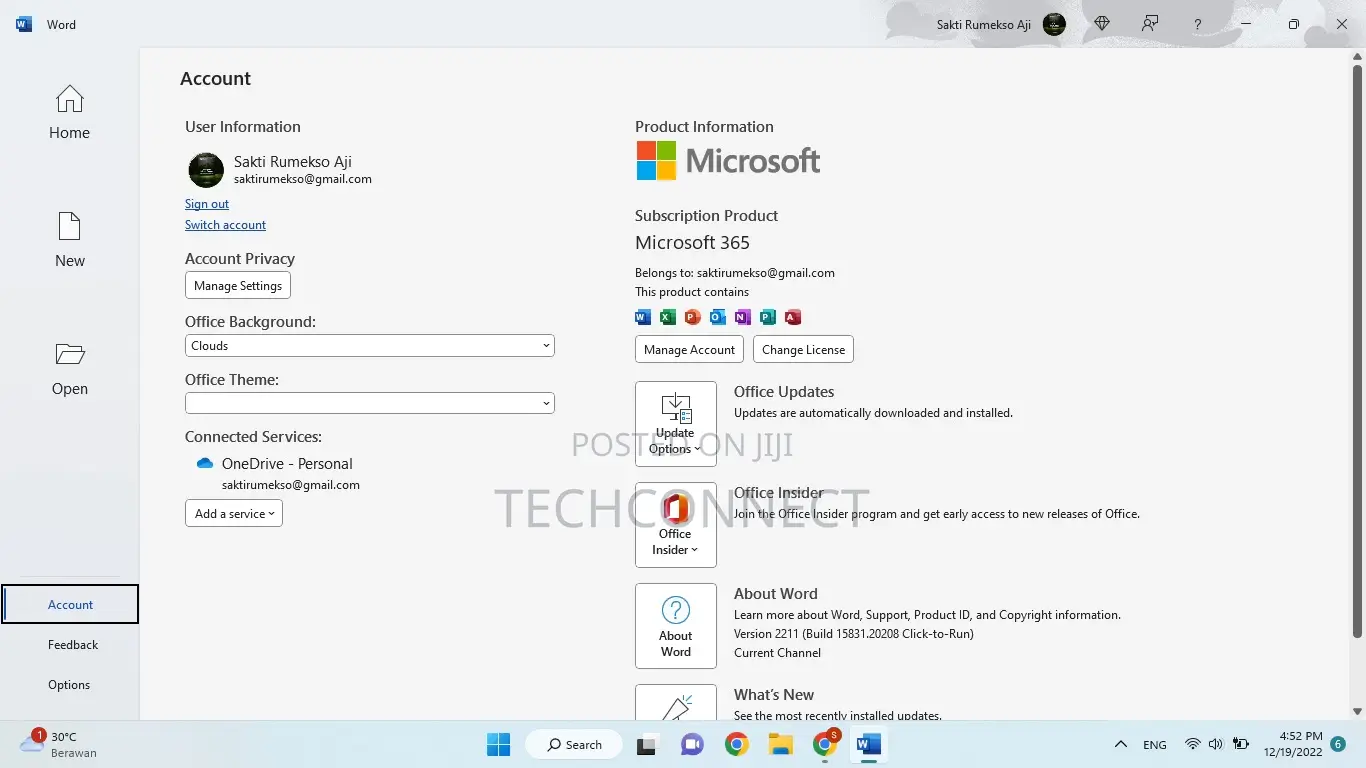The image size is (1366, 768).
Task: Click the diamond premium features icon
Action: [1102, 24]
